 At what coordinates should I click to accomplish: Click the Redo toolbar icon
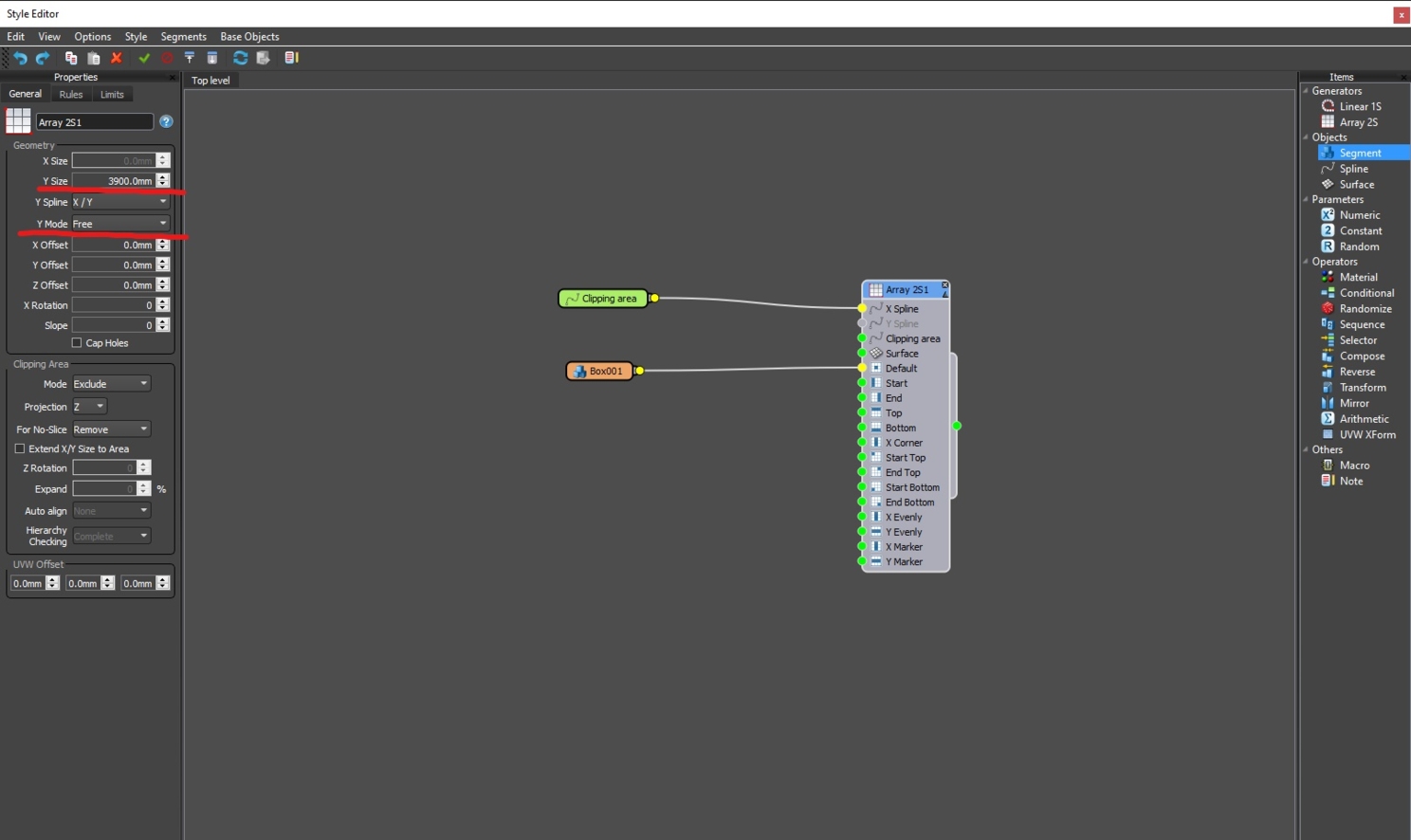pyautogui.click(x=43, y=59)
